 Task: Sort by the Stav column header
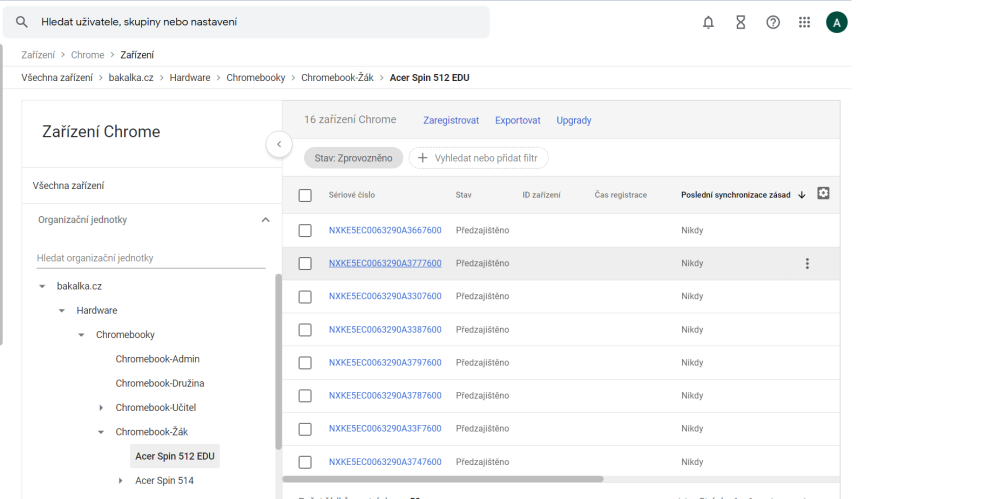coord(464,195)
